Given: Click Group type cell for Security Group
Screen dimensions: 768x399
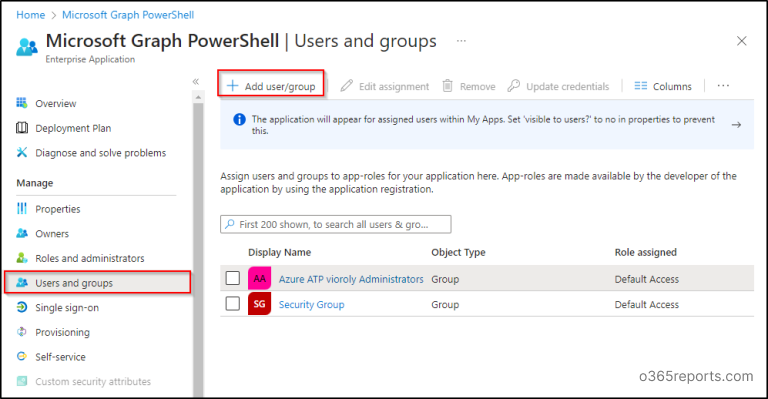Looking at the screenshot, I should [x=445, y=305].
